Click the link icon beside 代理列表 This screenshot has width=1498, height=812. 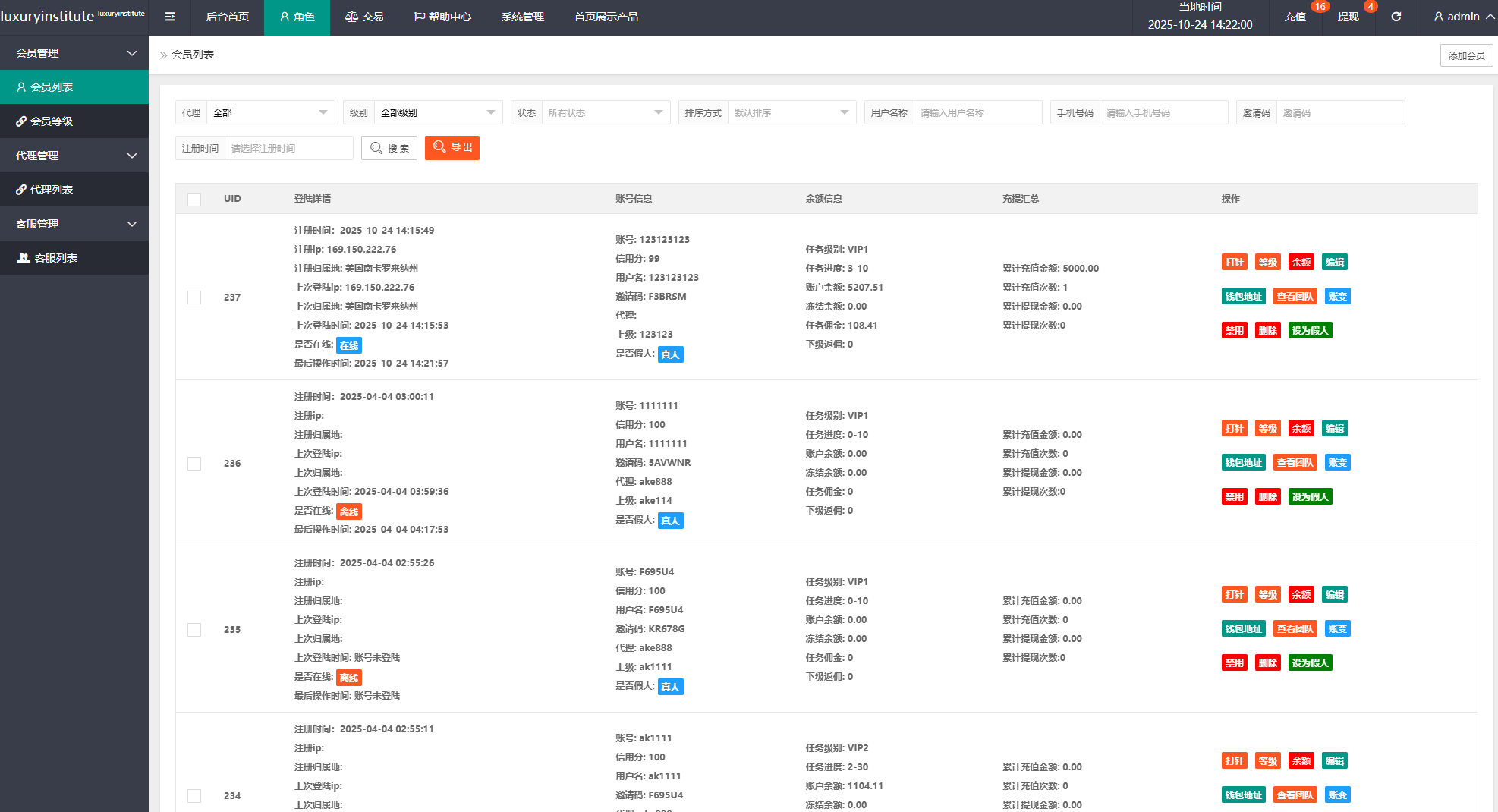21,190
